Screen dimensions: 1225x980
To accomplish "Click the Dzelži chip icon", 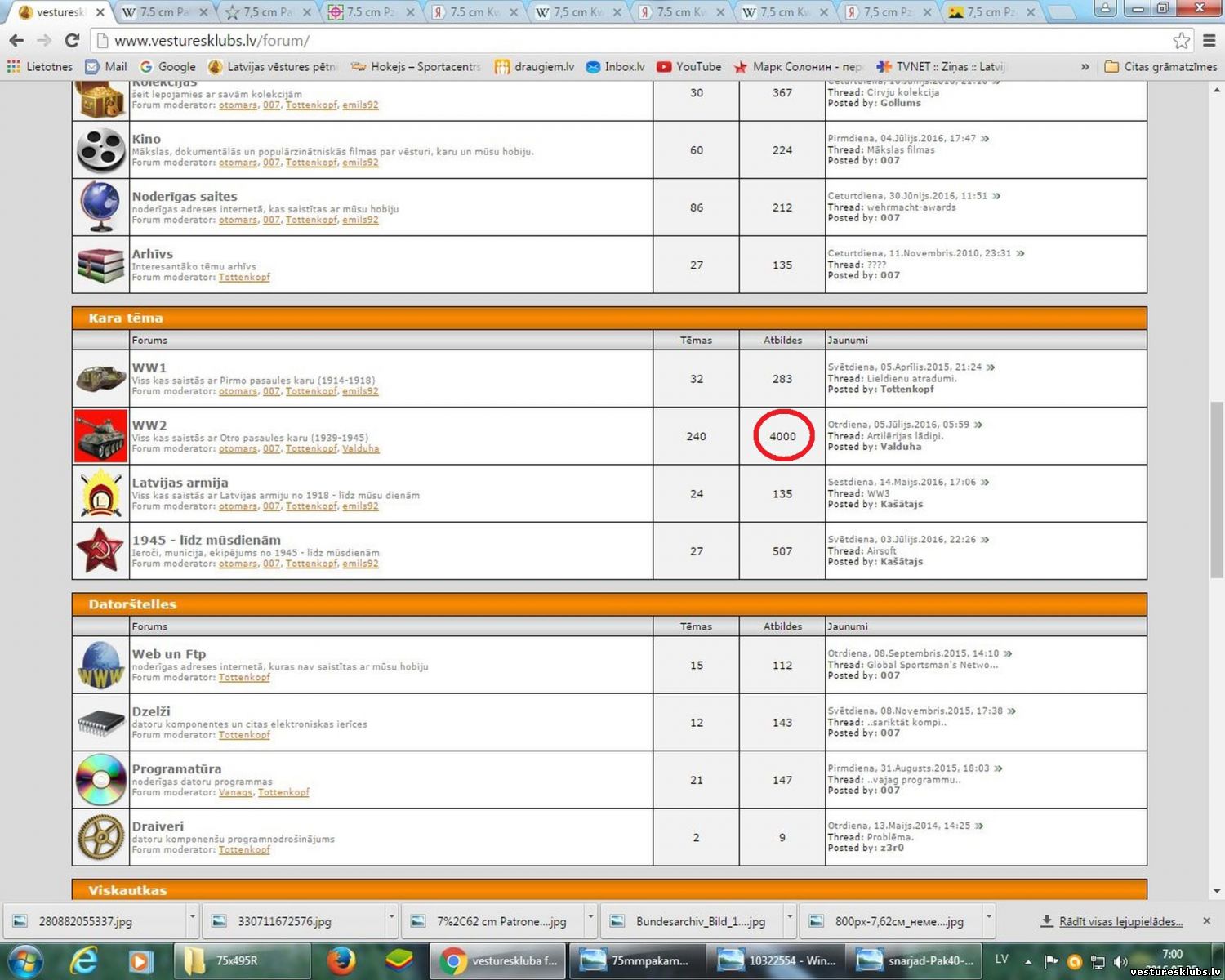I will (x=100, y=724).
